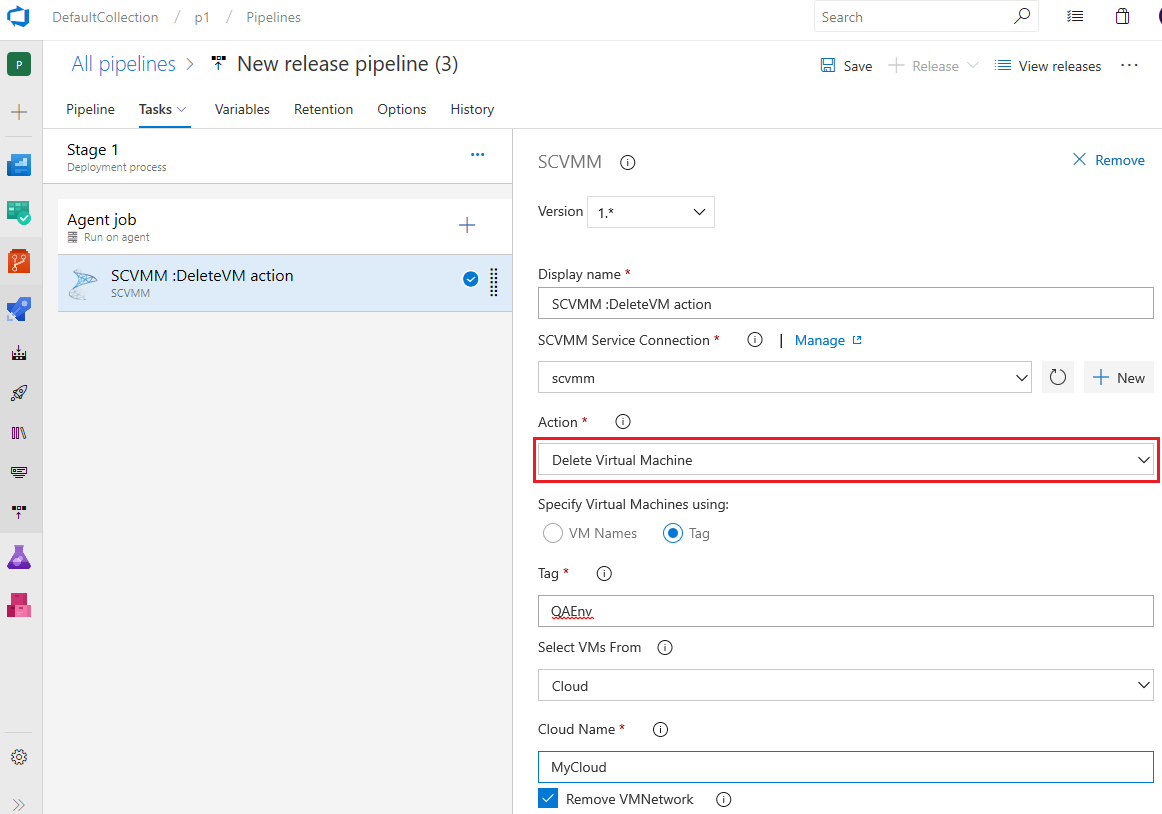Open the scvmm service connection dropdown
This screenshot has width=1162, height=814.
point(785,377)
